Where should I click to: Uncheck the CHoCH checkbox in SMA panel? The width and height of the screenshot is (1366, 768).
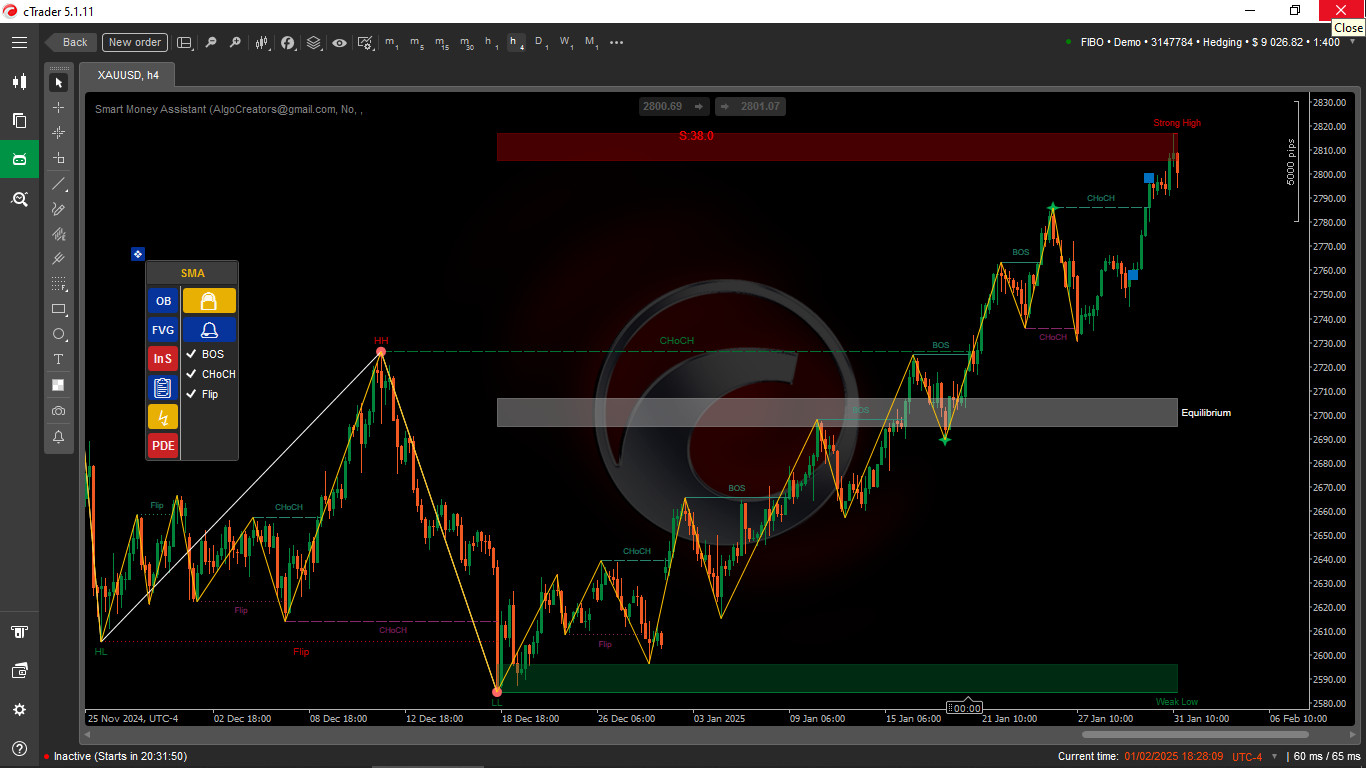[193, 374]
